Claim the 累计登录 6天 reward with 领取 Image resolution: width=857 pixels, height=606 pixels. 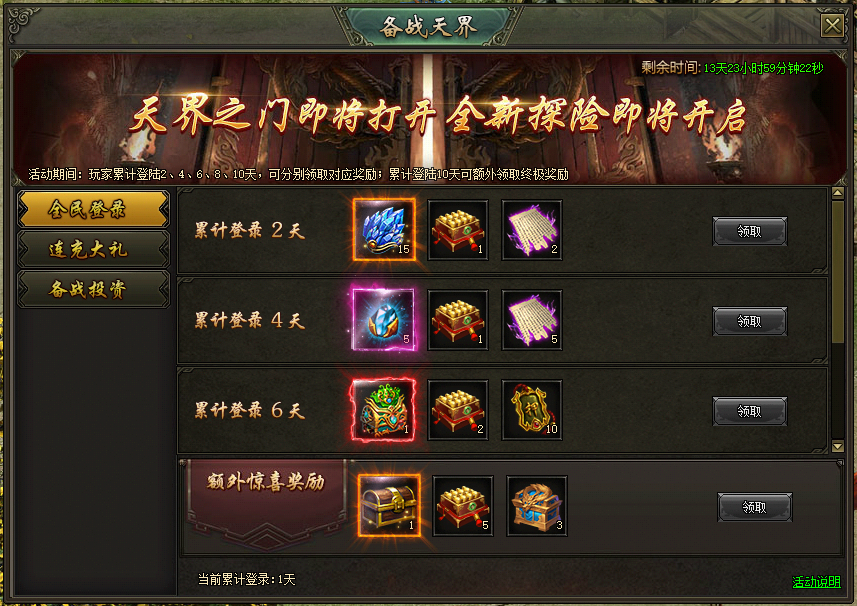(750, 411)
